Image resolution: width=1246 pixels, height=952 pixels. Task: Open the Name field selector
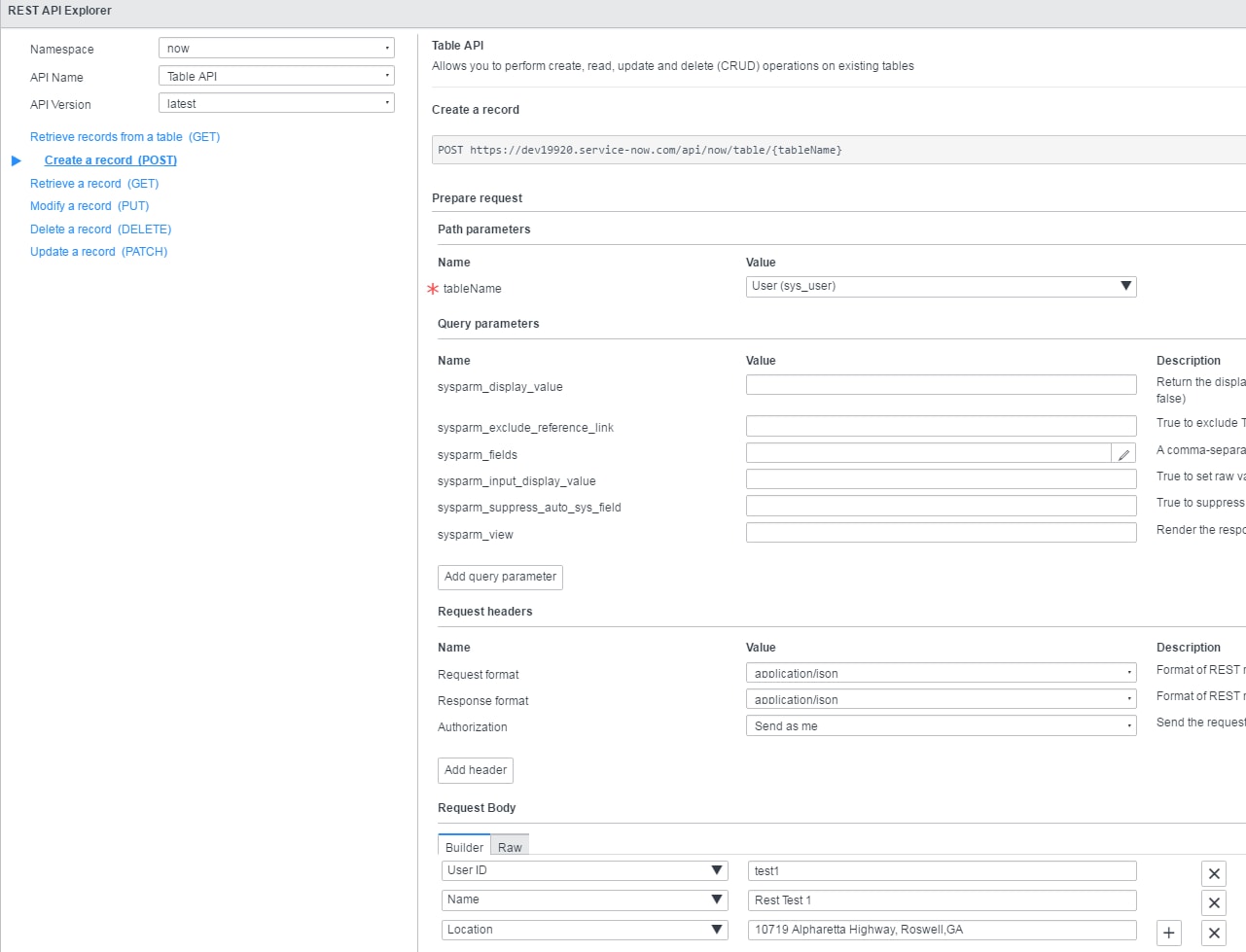click(585, 899)
